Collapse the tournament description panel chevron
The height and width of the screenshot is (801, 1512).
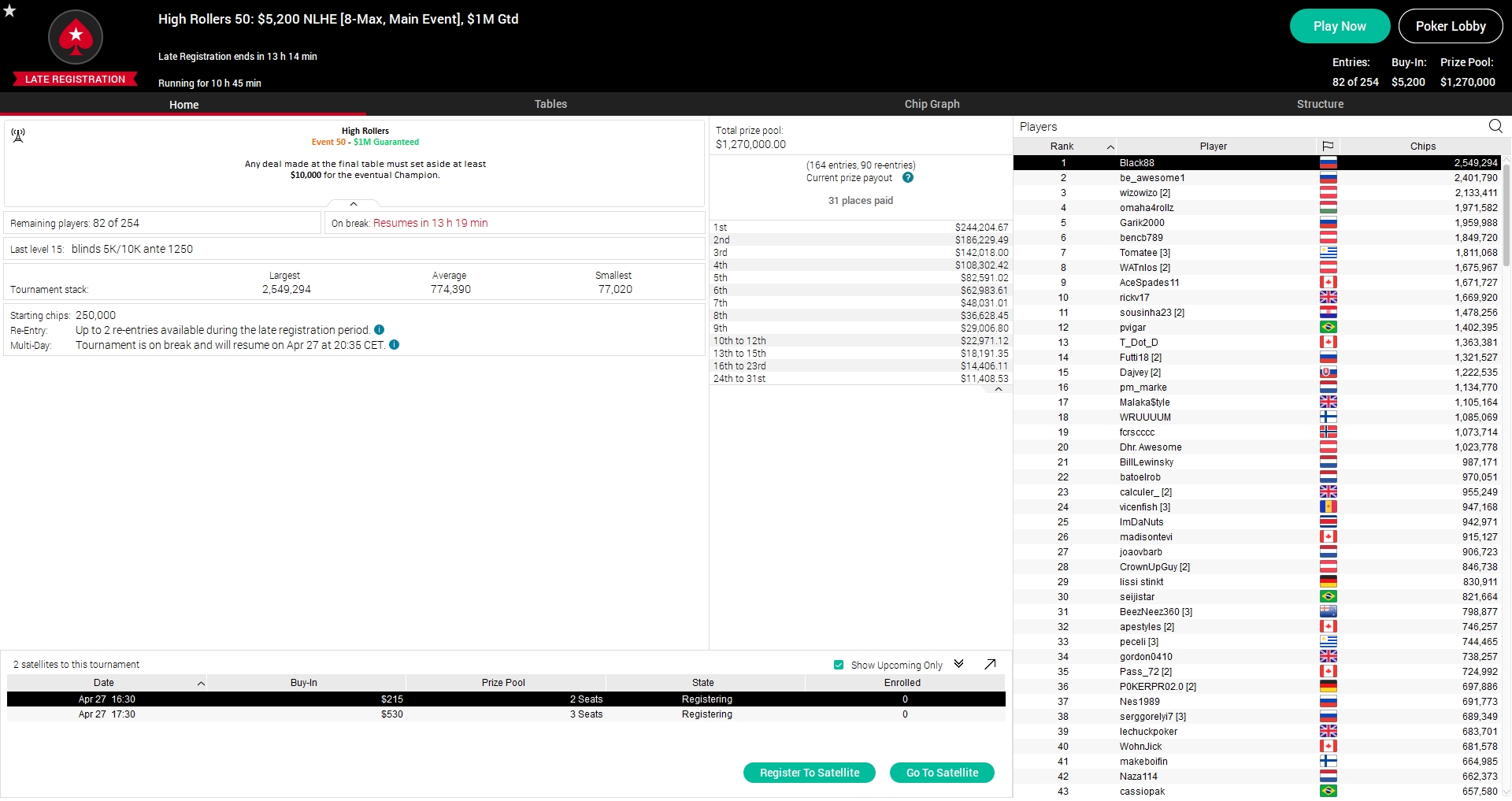point(354,204)
